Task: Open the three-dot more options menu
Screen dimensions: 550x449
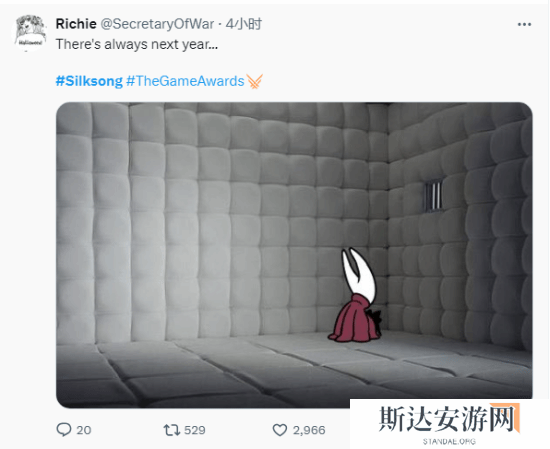Action: 524,25
